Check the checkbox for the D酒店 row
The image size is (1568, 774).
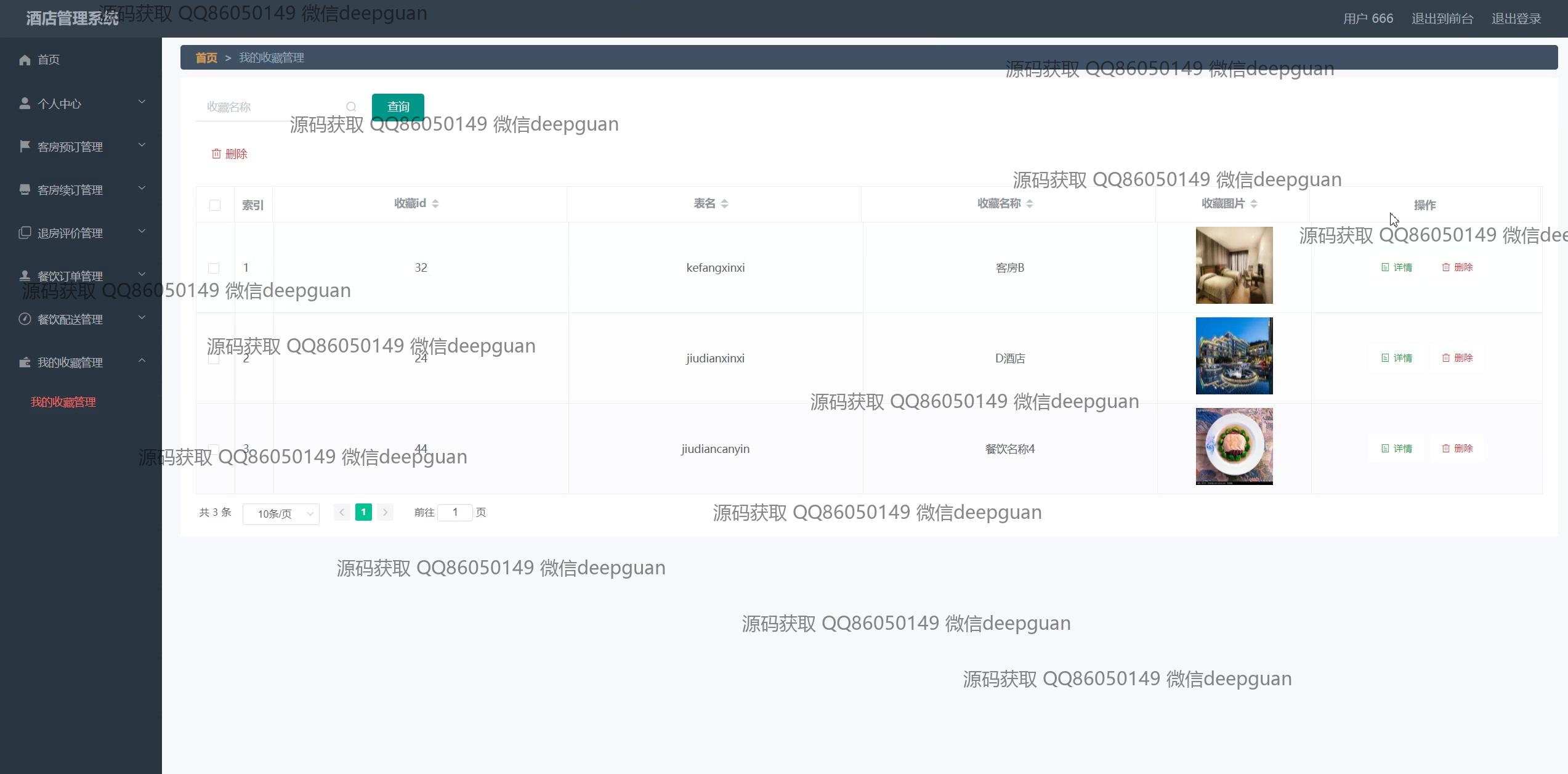[214, 359]
